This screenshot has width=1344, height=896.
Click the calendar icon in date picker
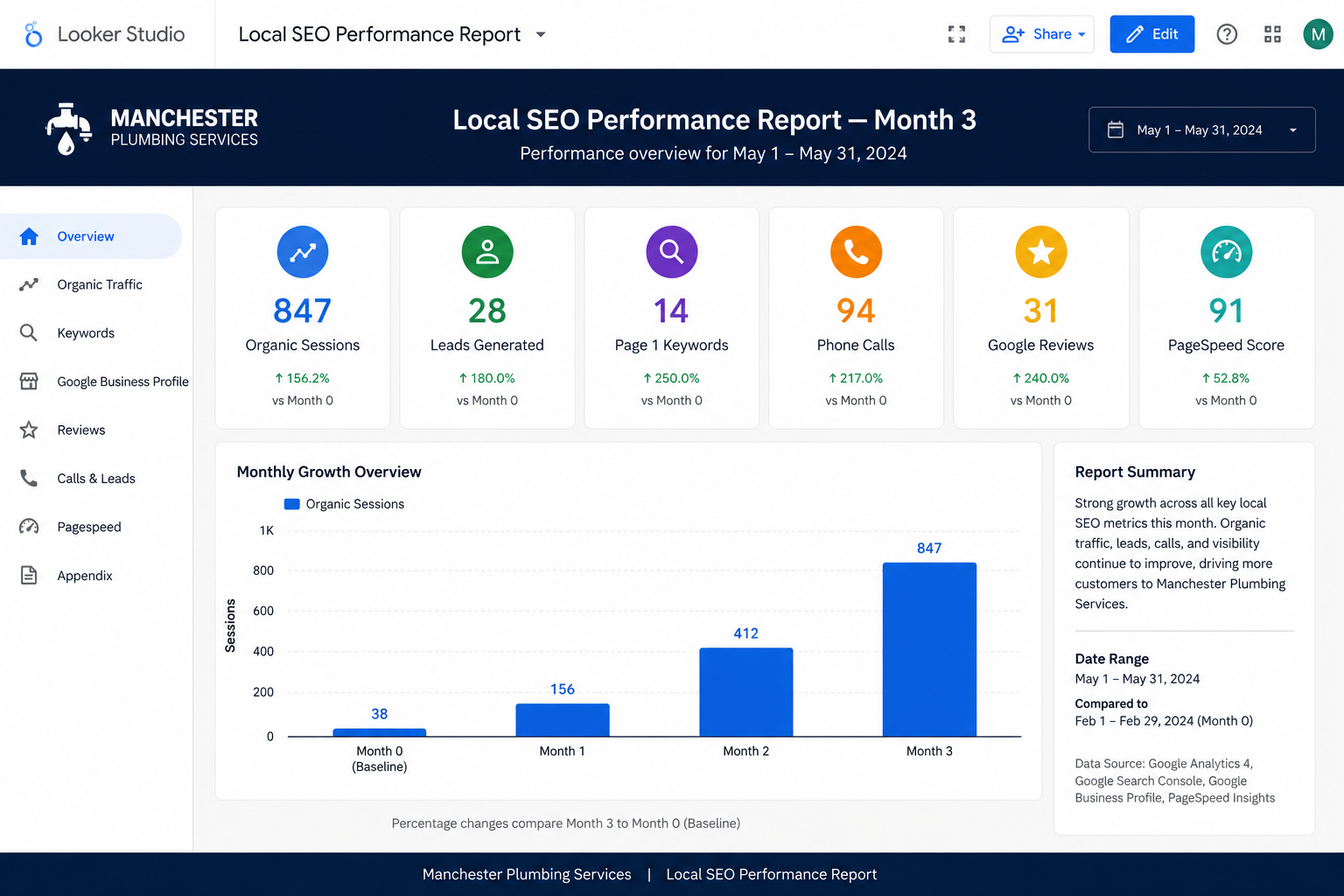pyautogui.click(x=1116, y=129)
